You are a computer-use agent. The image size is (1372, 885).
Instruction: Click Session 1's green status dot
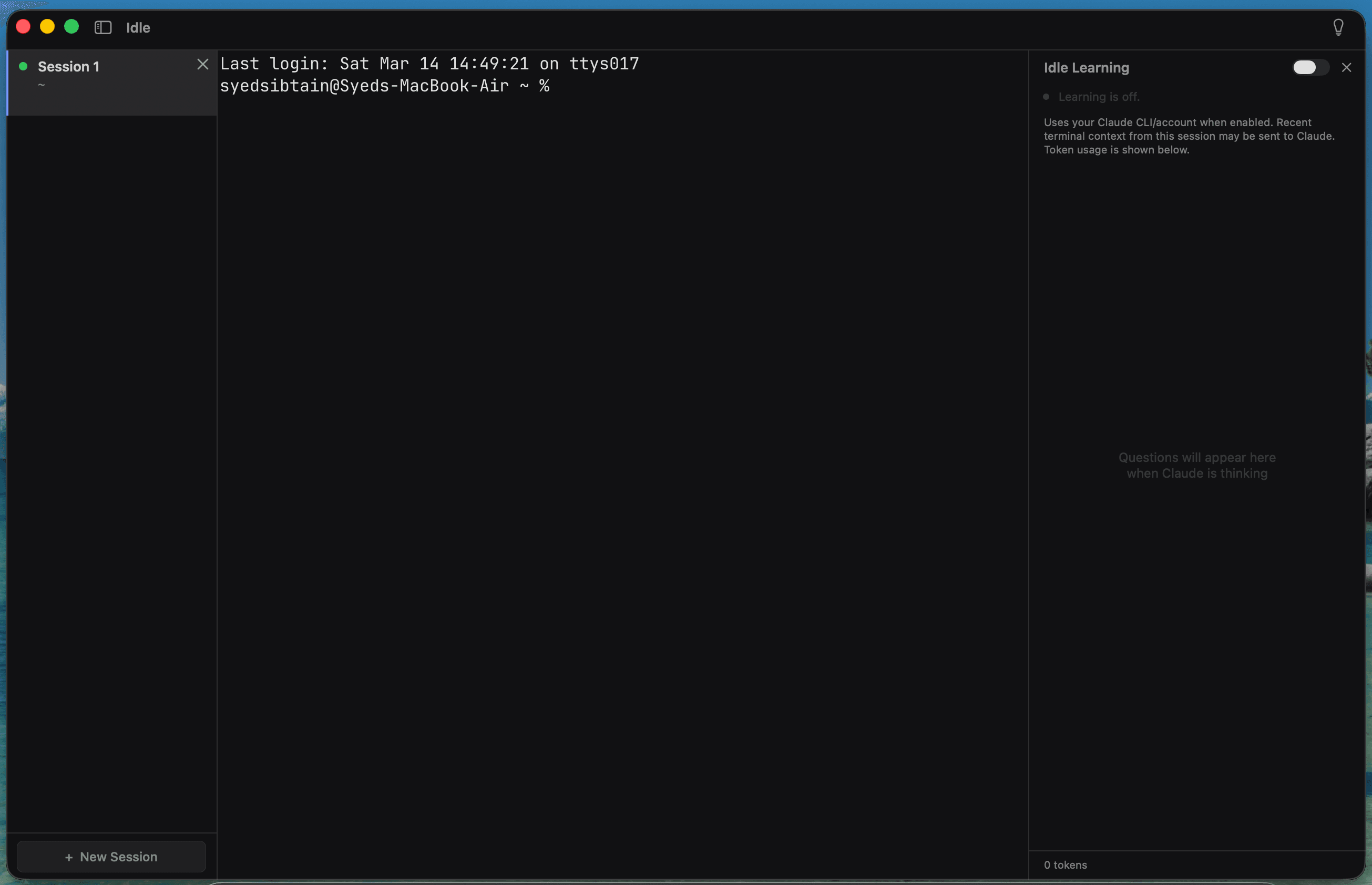(x=24, y=67)
